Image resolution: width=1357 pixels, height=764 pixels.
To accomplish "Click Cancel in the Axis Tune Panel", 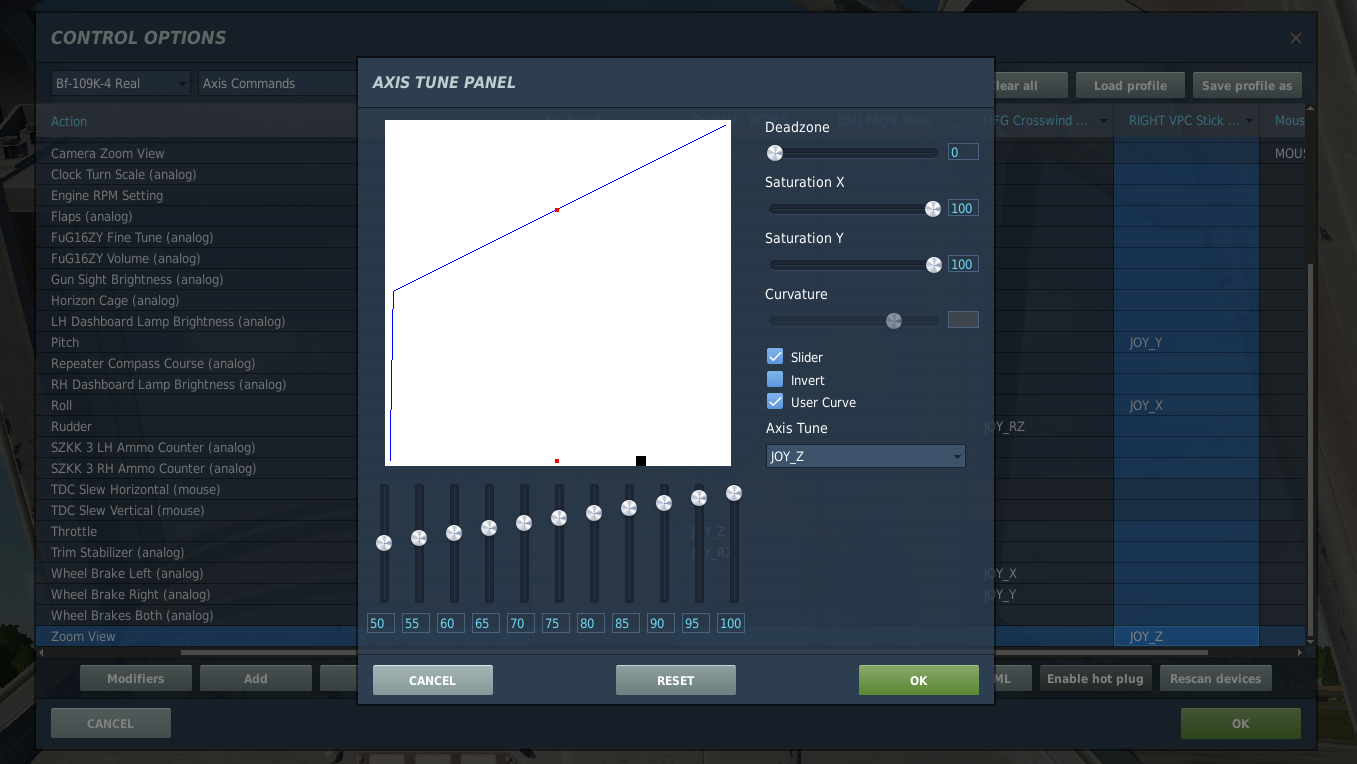I will click(x=433, y=680).
